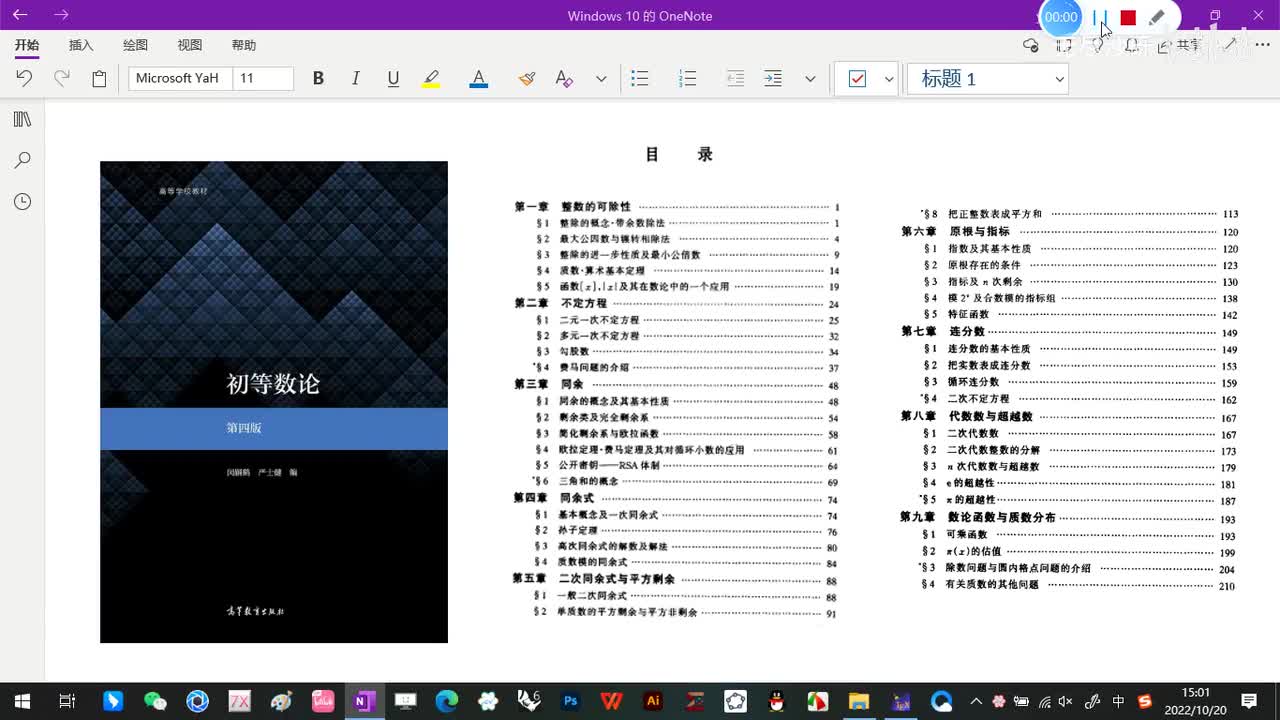
Task: Check the cloud sync status icon
Action: [x=1031, y=45]
